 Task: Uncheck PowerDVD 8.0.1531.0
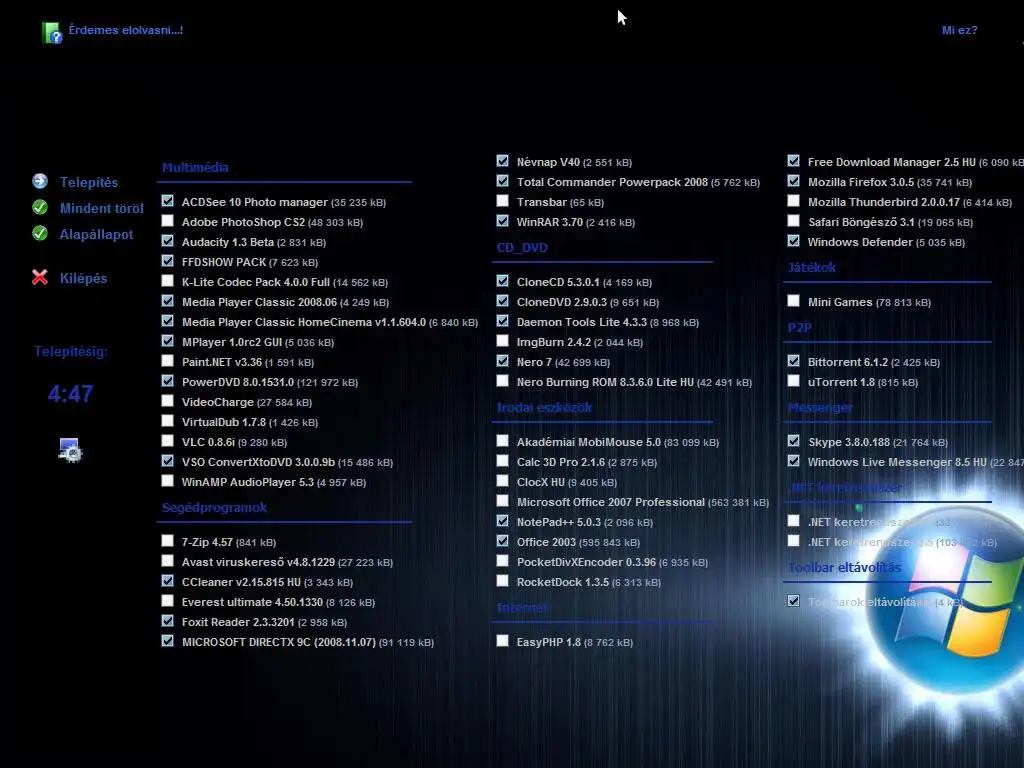tap(168, 381)
